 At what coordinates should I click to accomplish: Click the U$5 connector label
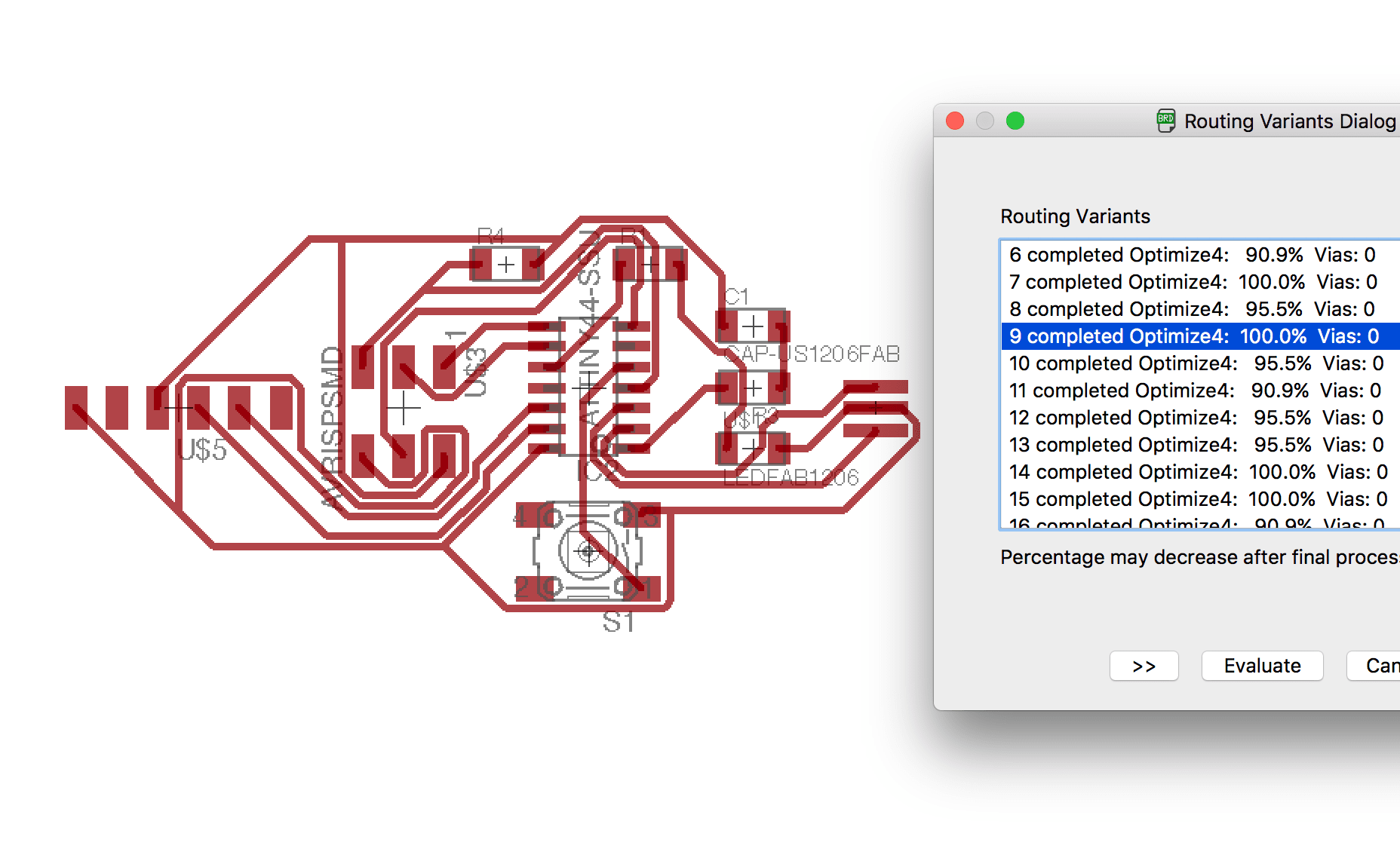pos(201,450)
